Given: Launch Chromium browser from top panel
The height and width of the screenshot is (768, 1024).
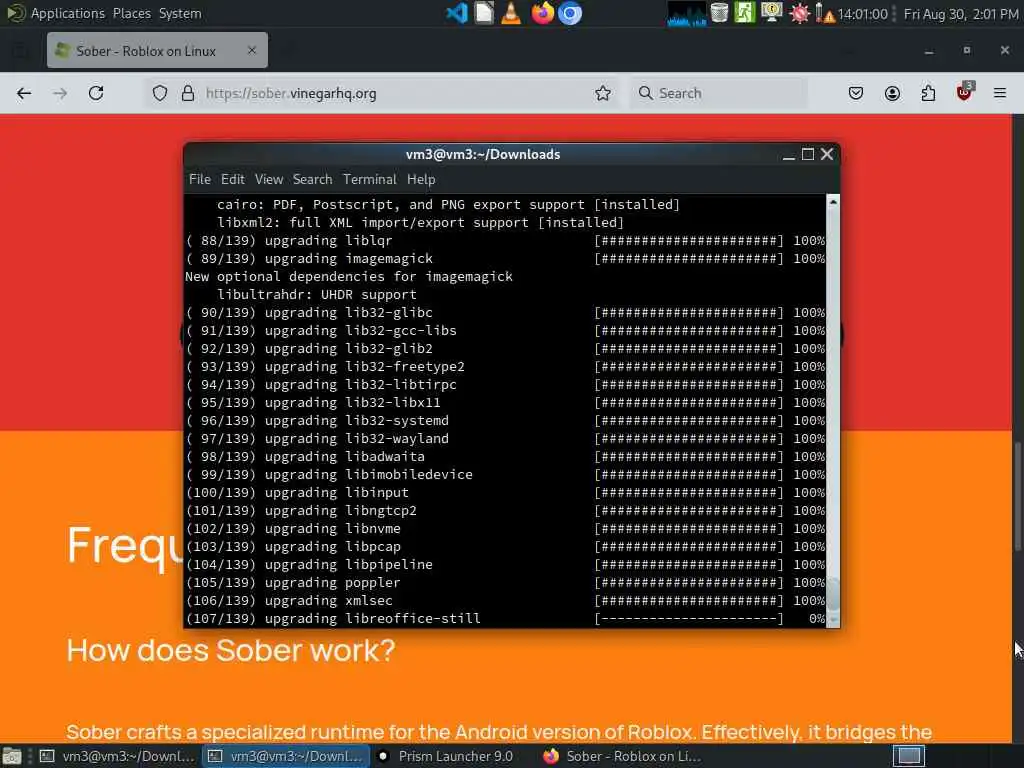Looking at the screenshot, I should (570, 14).
